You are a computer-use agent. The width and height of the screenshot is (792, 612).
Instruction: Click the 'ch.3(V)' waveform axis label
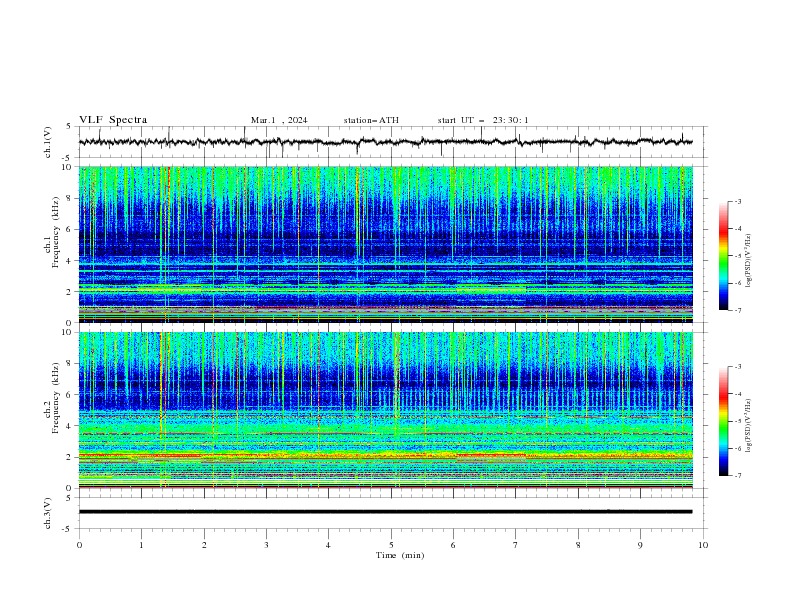(48, 513)
